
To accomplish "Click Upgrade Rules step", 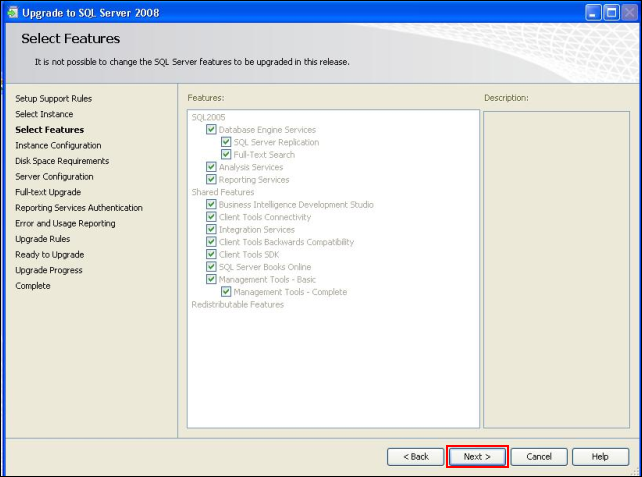I will coord(43,239).
